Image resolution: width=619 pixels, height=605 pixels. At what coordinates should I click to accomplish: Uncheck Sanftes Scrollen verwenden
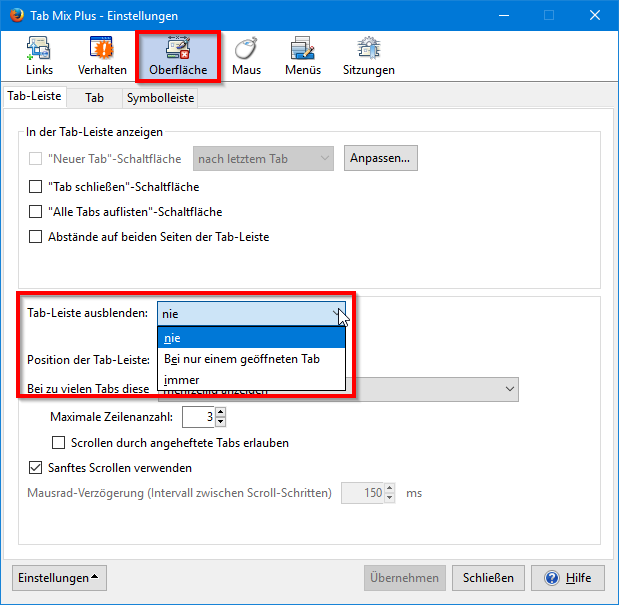(36, 468)
